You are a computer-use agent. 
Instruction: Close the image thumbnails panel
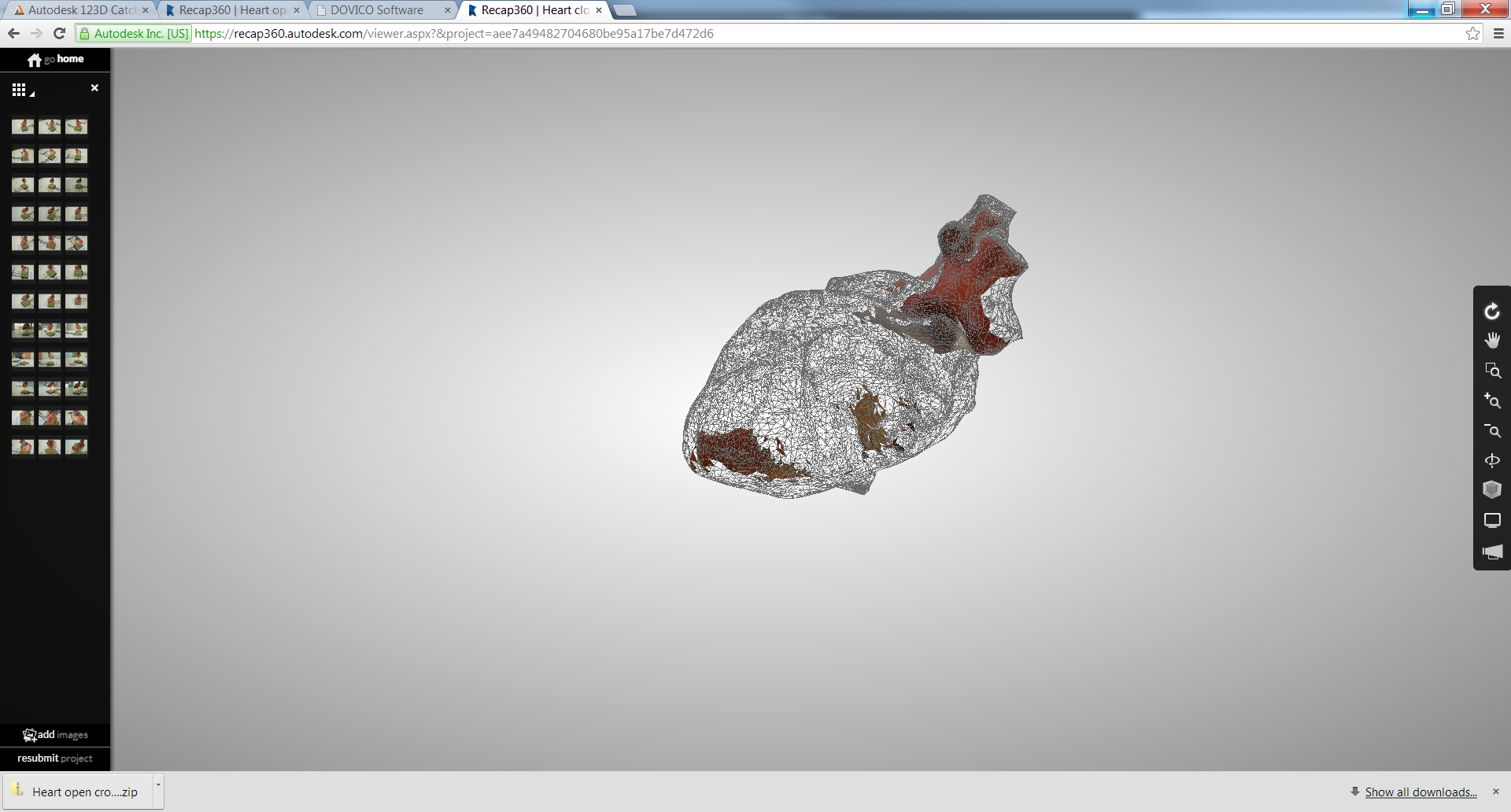pos(94,88)
